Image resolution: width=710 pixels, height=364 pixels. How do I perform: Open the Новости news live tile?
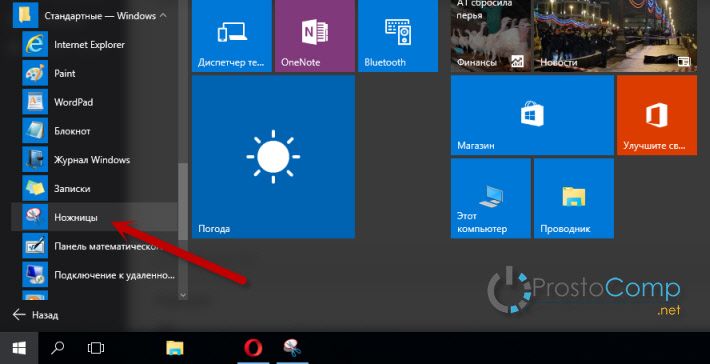pos(615,36)
